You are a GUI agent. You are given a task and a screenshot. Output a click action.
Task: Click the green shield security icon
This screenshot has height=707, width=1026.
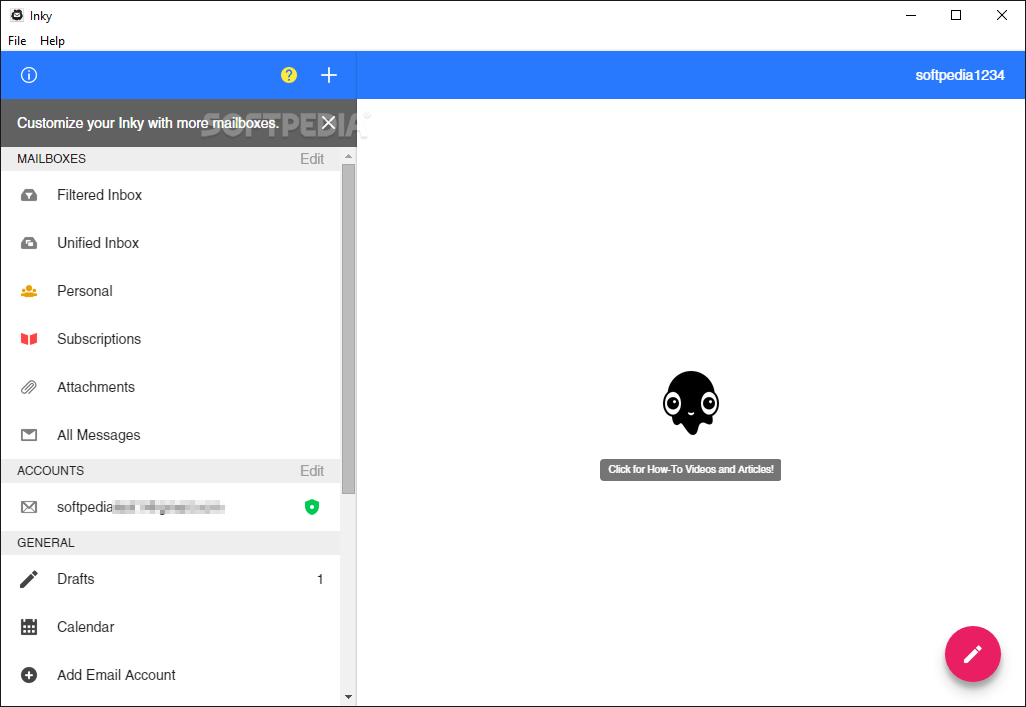(312, 507)
